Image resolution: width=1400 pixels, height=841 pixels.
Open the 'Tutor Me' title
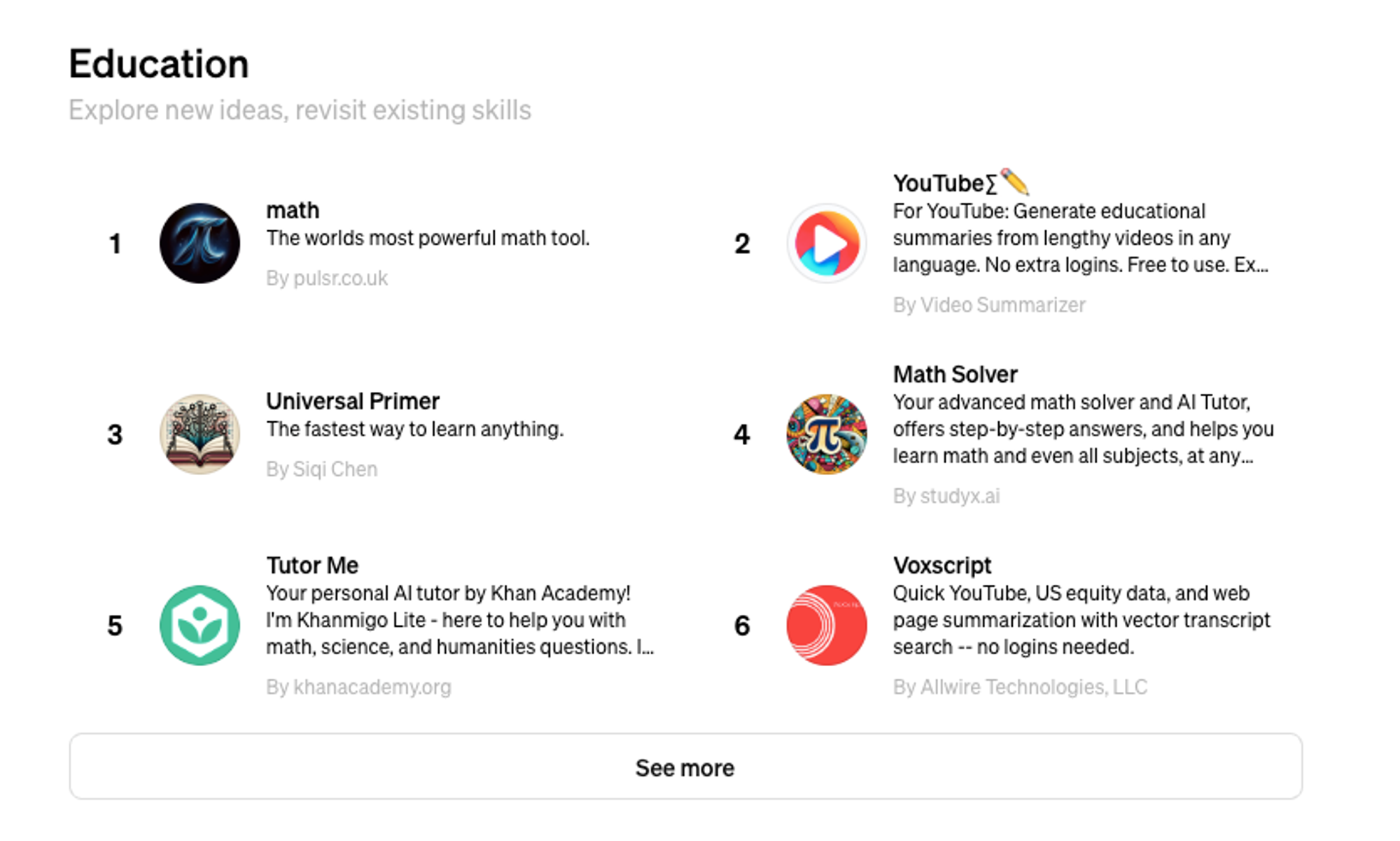312,565
